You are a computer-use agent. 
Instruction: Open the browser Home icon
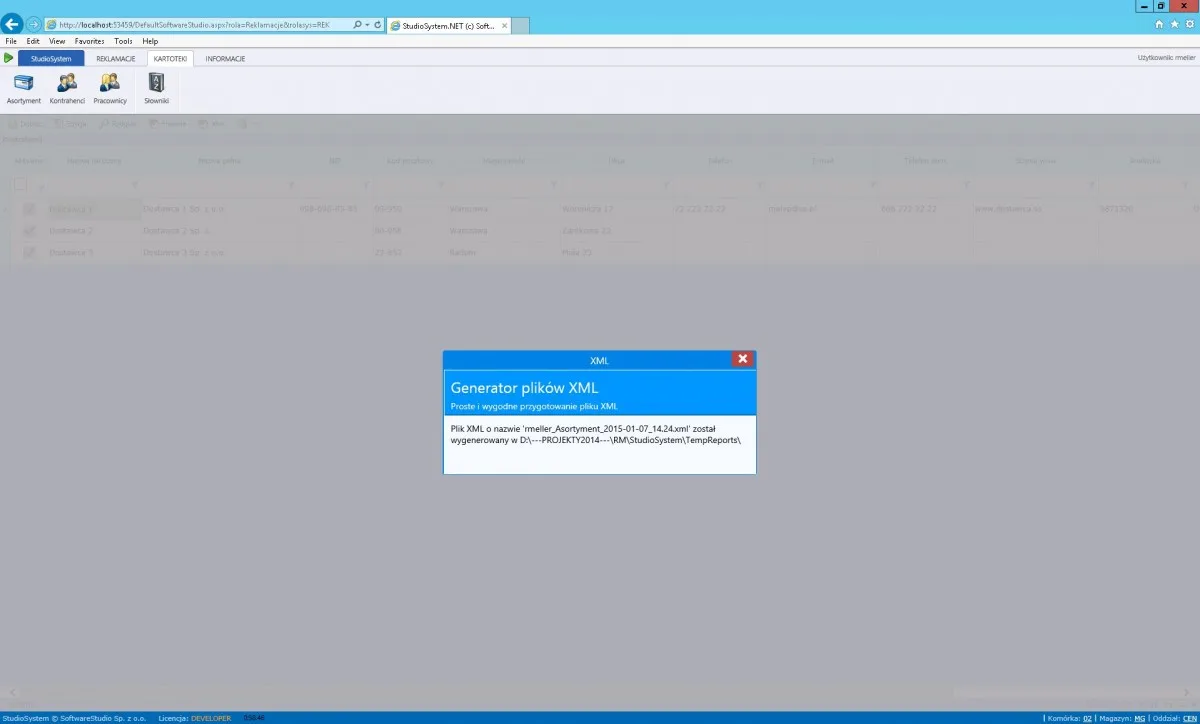click(1160, 23)
